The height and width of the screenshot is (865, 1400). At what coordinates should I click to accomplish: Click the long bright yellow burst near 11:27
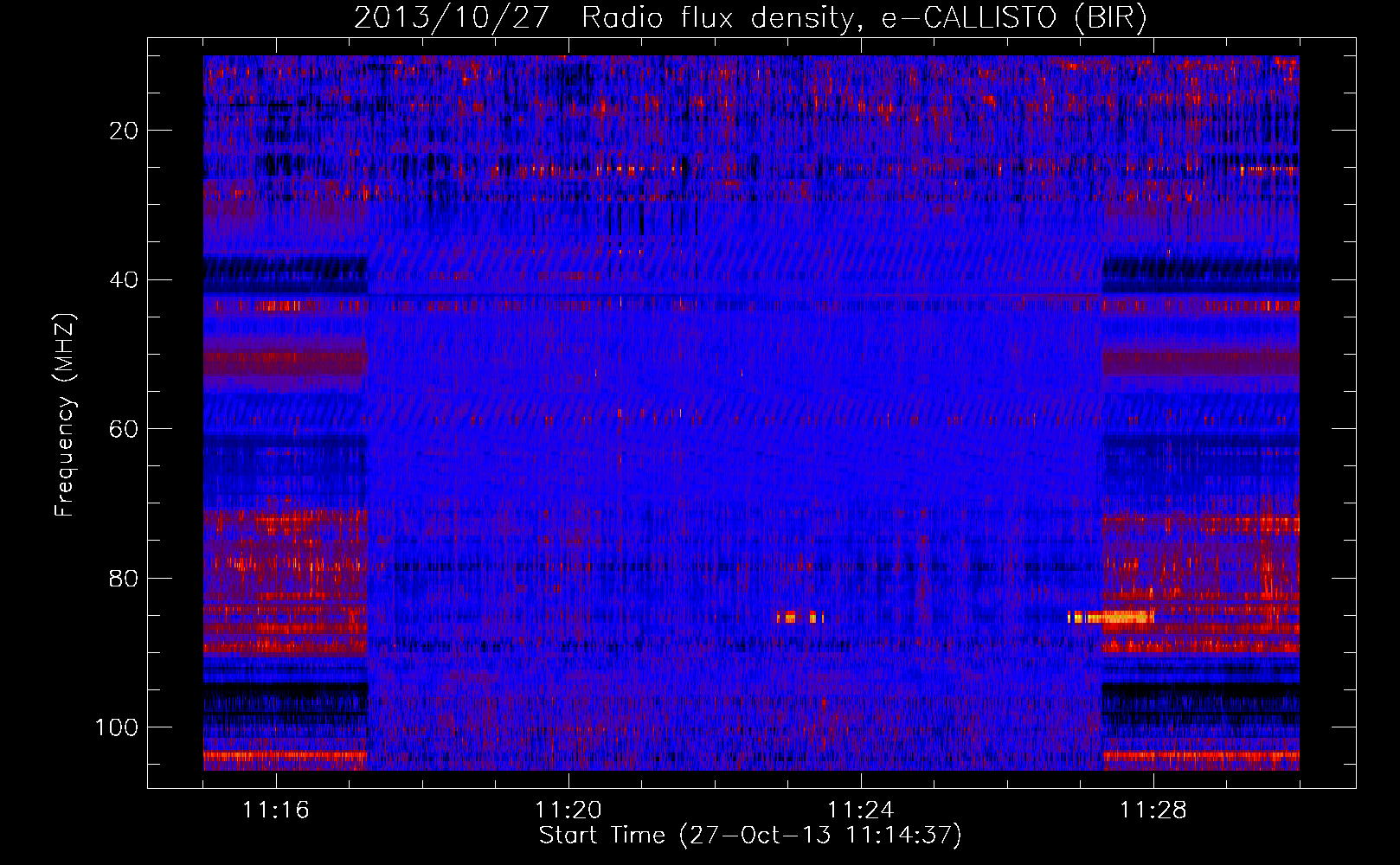1111,617
